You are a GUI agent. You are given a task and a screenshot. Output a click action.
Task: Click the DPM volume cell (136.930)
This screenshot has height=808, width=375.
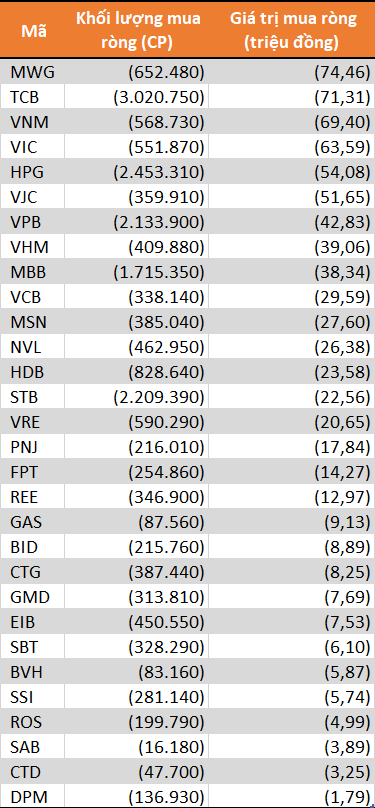tap(137, 797)
